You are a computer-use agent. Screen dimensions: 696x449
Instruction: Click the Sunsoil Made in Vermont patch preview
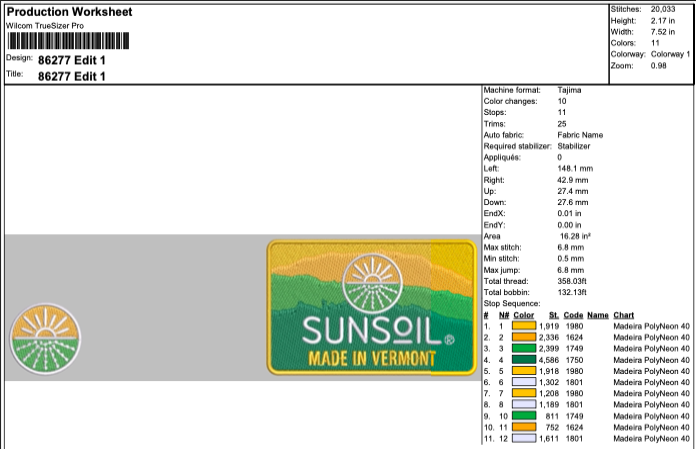pos(372,307)
